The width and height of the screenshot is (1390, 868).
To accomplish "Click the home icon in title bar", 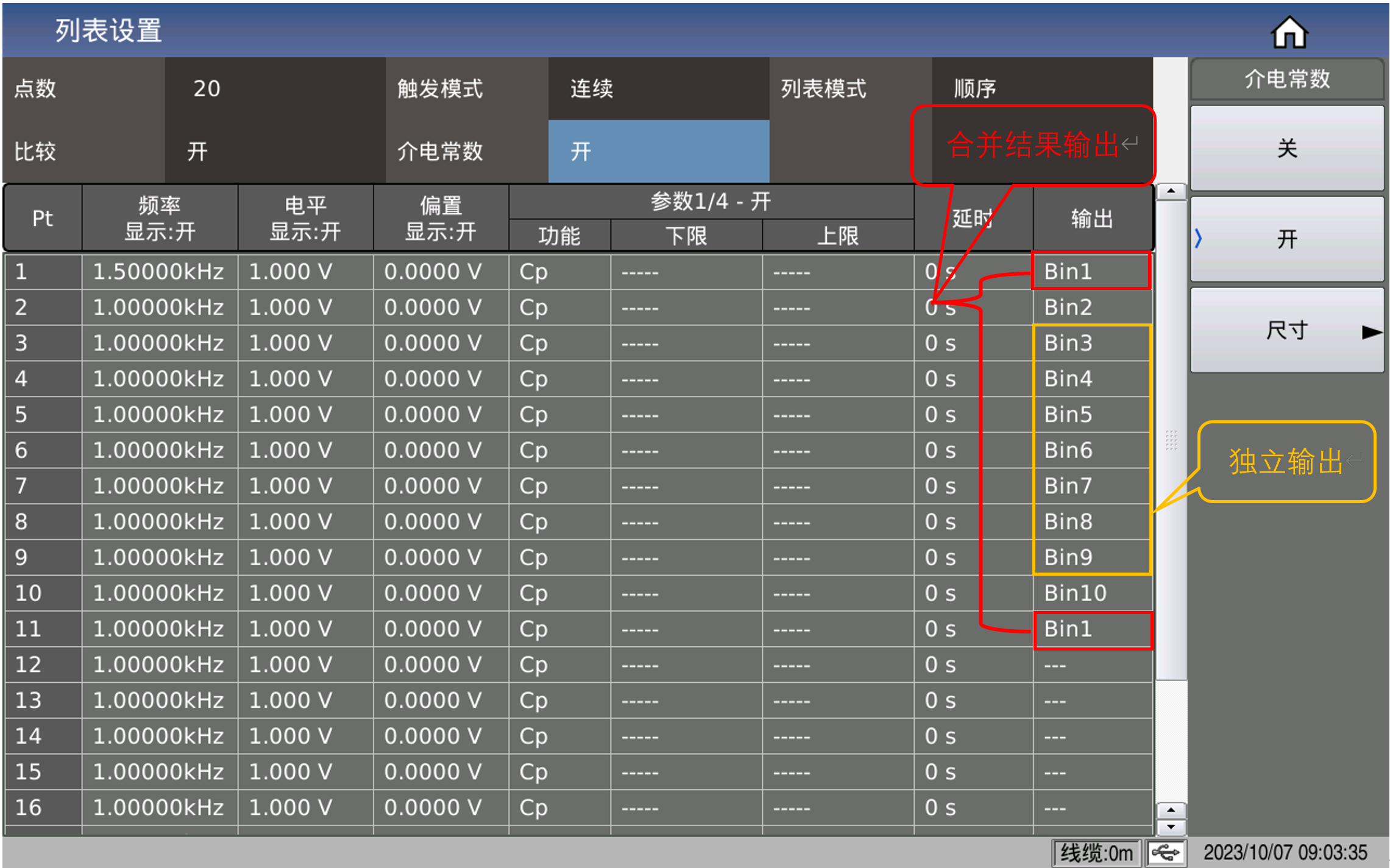I will tap(1289, 32).
